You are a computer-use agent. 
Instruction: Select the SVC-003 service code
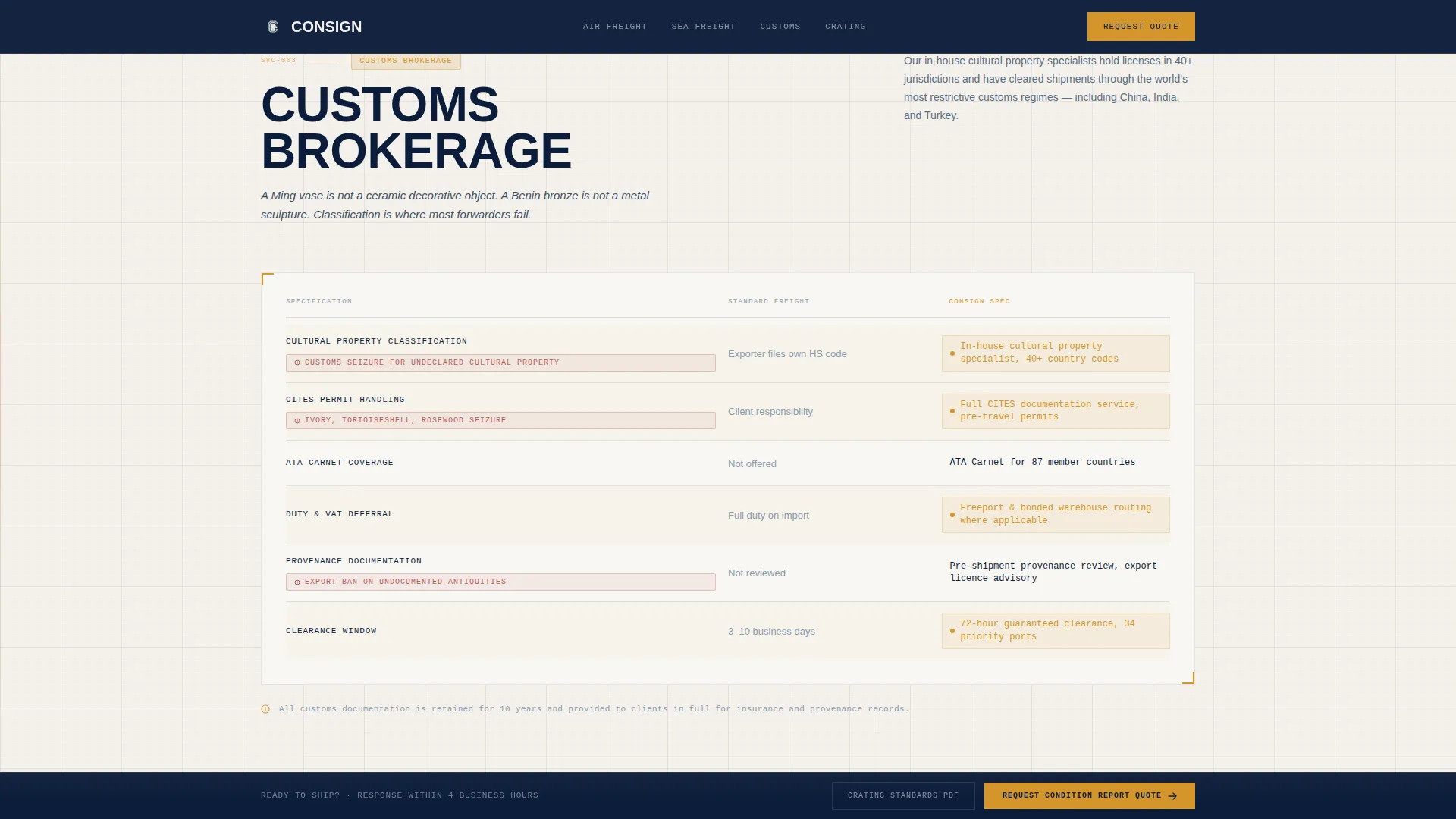point(278,61)
